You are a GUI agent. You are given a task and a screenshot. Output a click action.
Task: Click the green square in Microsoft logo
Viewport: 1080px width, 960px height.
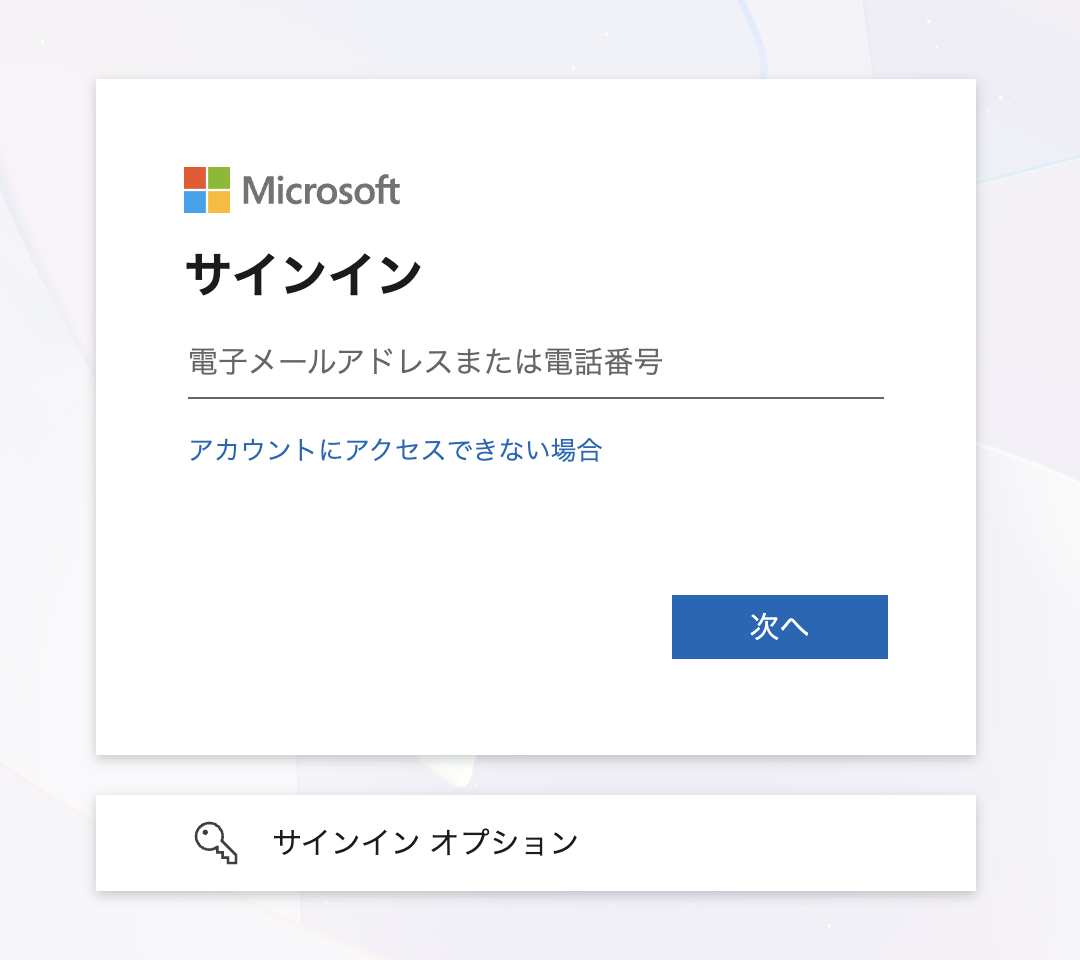coord(219,178)
